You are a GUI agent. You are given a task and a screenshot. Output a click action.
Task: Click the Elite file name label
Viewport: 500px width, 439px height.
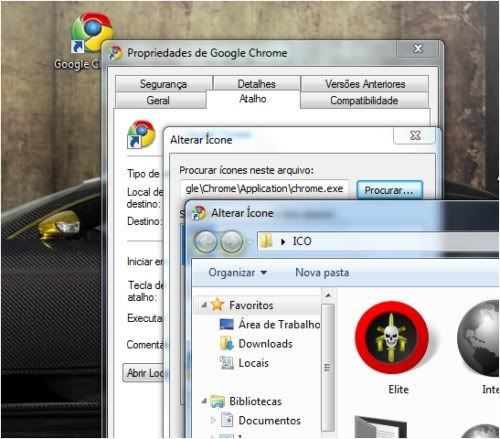[398, 389]
